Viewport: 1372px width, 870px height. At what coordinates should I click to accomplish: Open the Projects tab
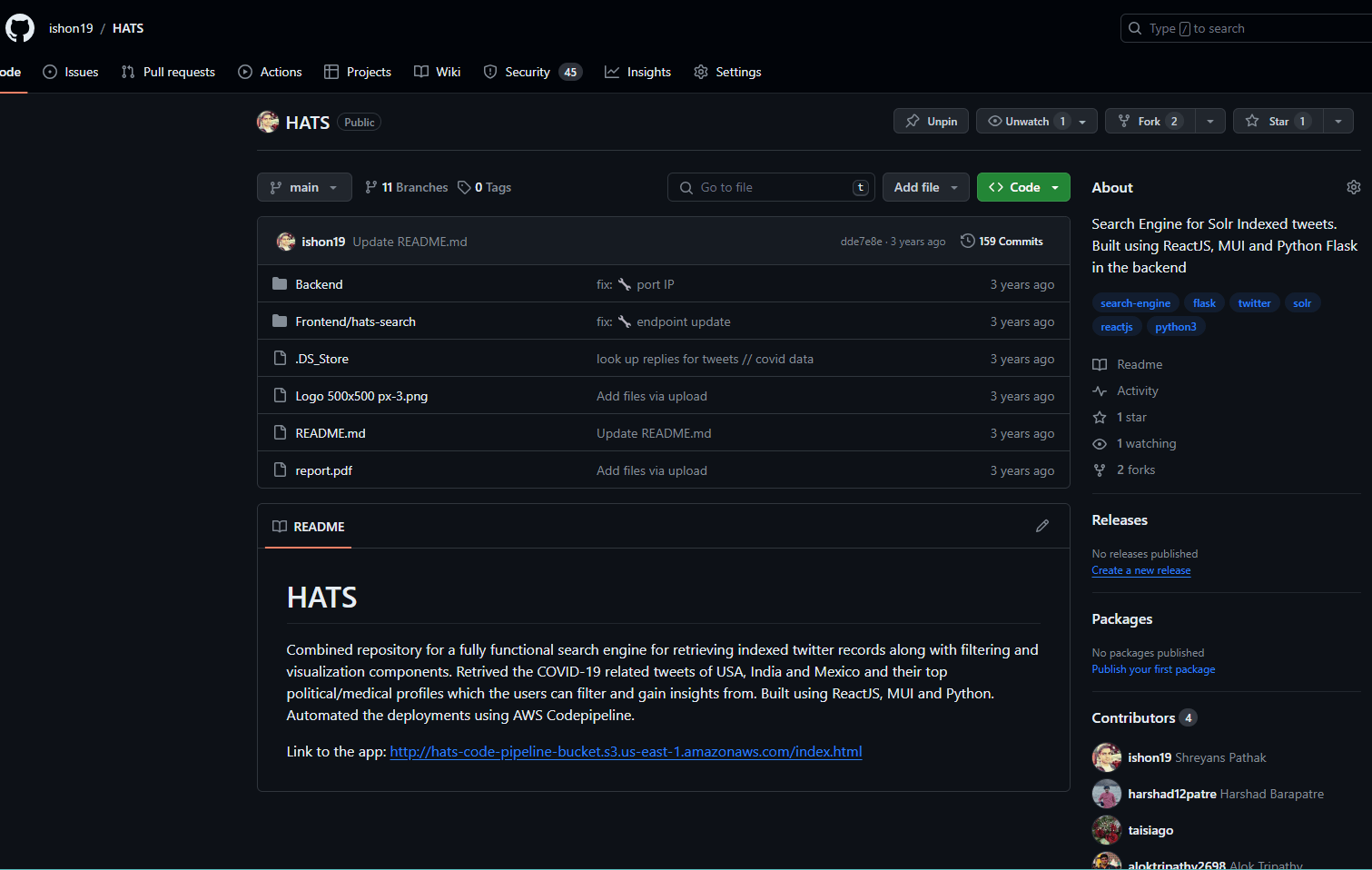[x=358, y=72]
